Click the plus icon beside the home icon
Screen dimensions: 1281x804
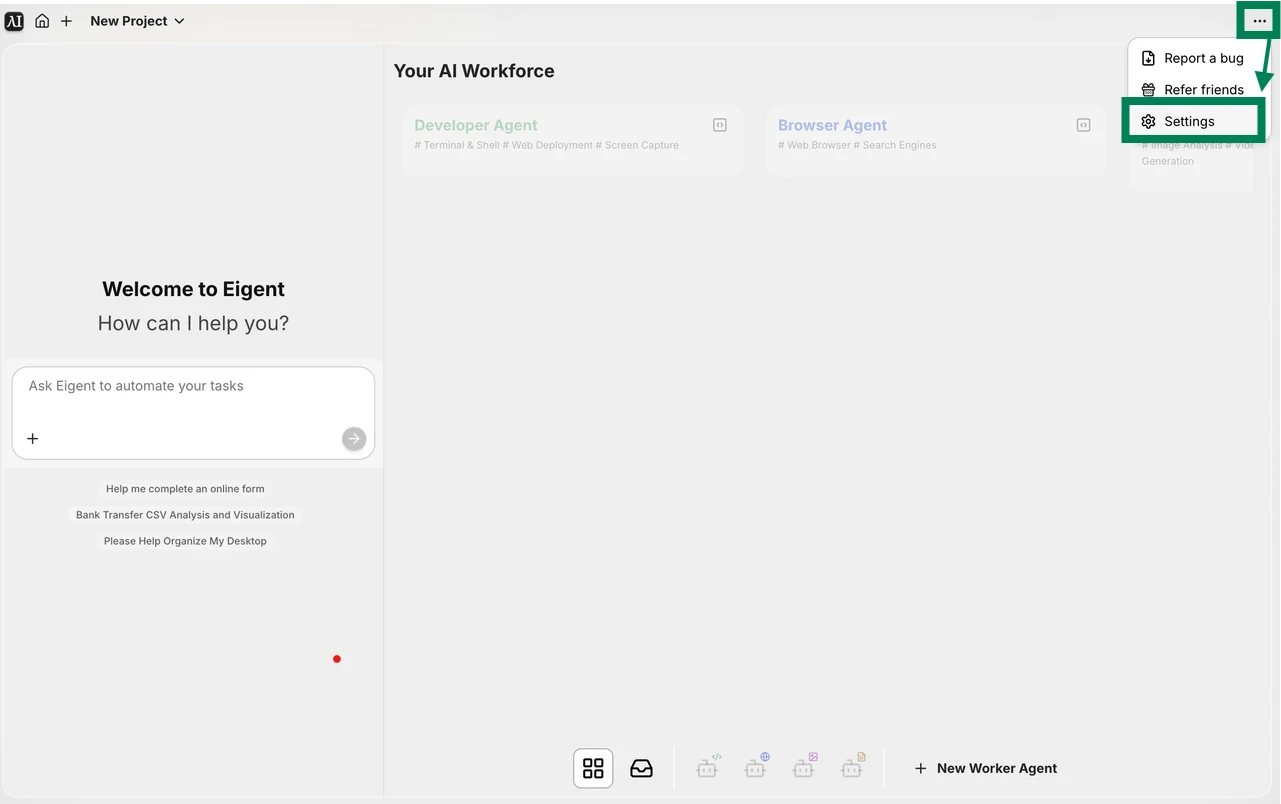tap(66, 21)
